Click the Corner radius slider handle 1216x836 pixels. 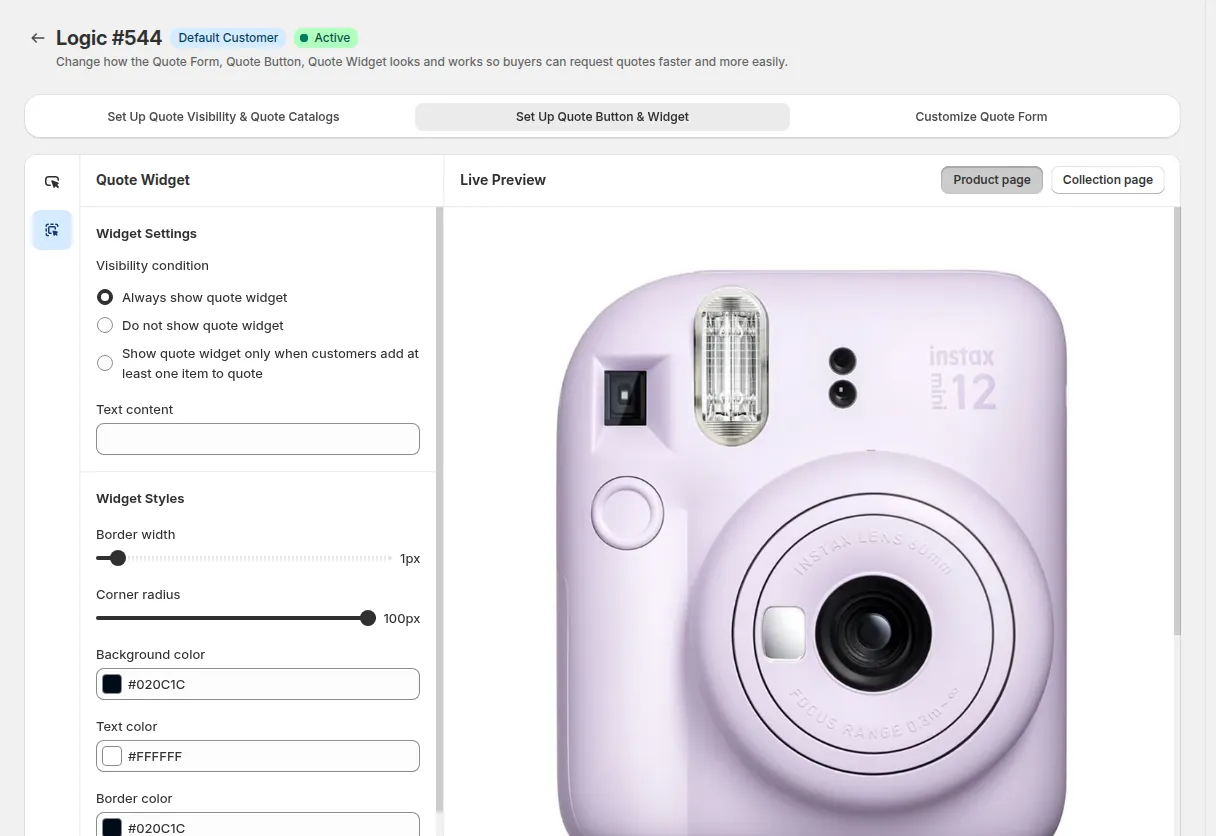(x=368, y=618)
